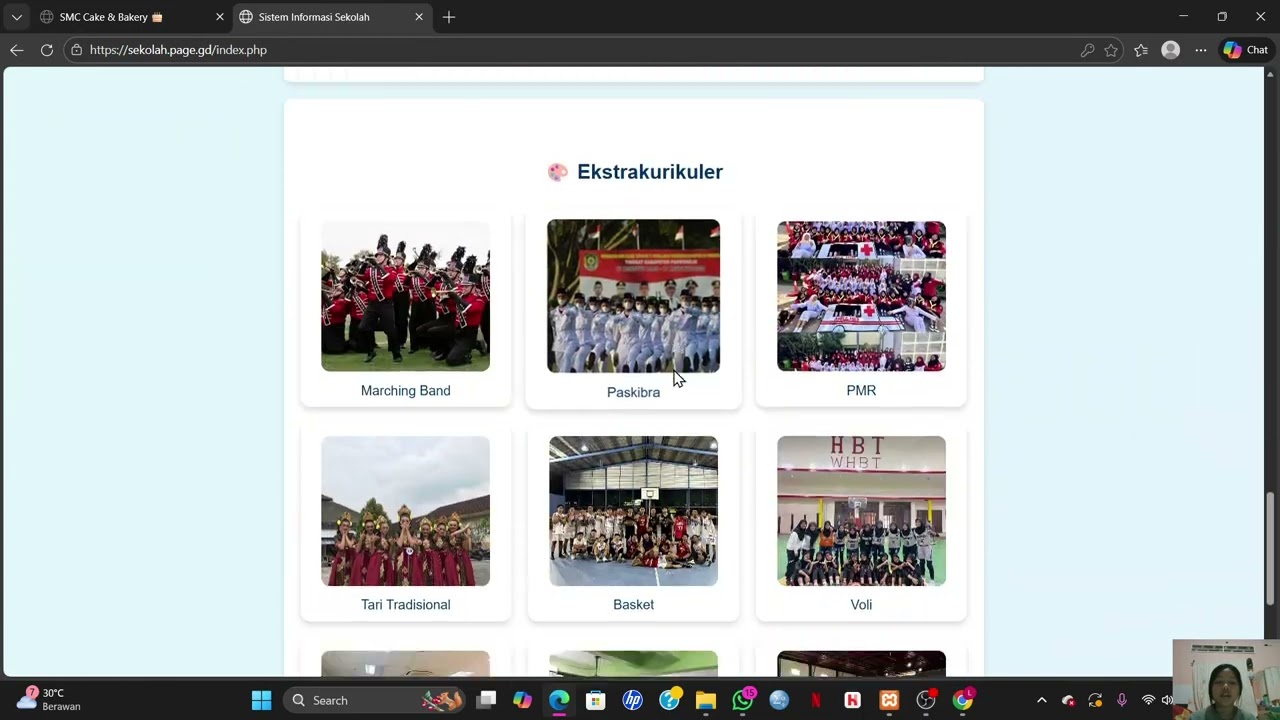Open Wi-Fi network settings tray icon
Screen dimensions: 1280x720
click(x=1148, y=701)
